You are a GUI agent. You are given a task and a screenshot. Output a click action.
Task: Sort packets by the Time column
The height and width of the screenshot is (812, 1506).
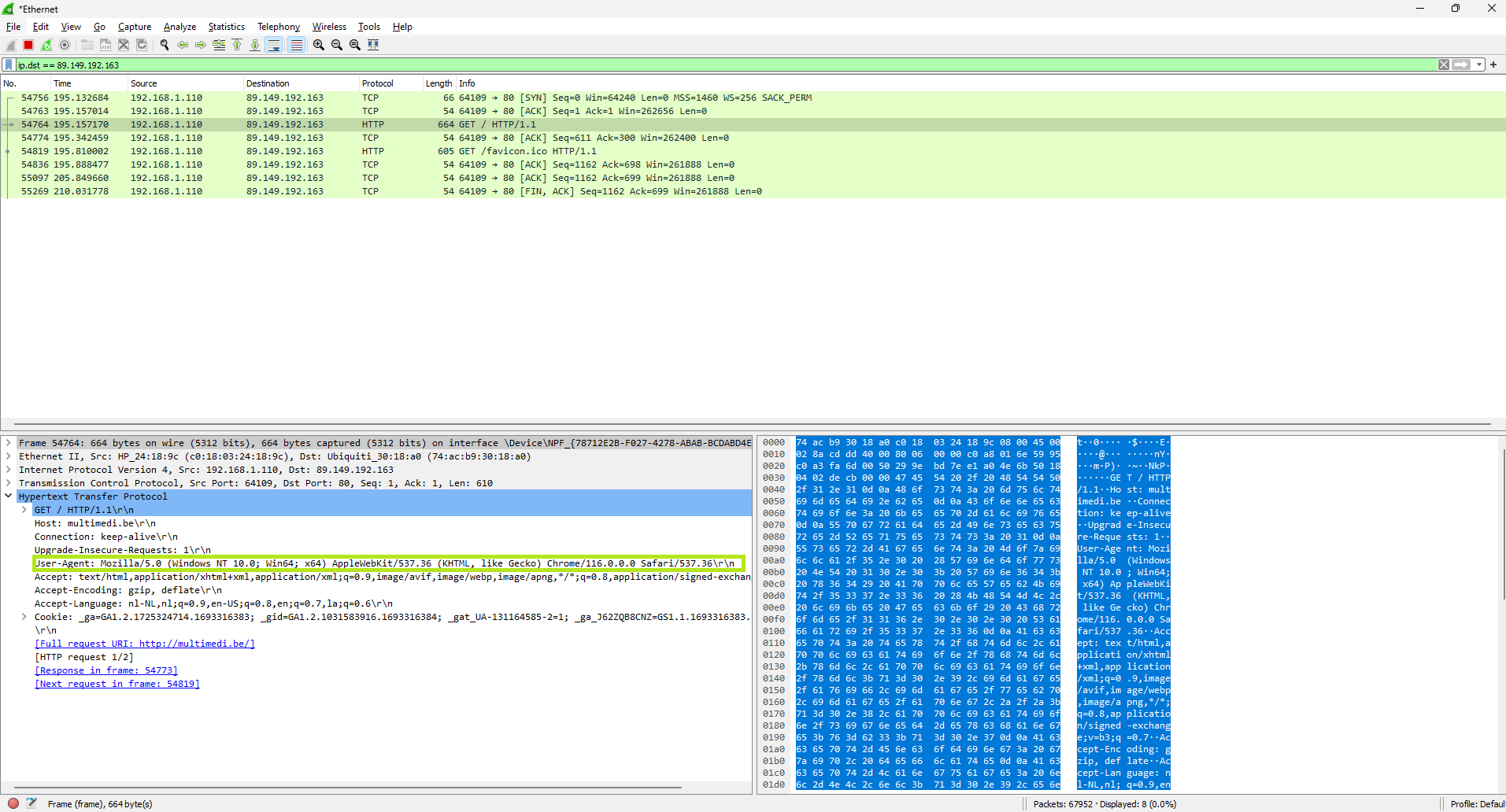click(x=88, y=83)
